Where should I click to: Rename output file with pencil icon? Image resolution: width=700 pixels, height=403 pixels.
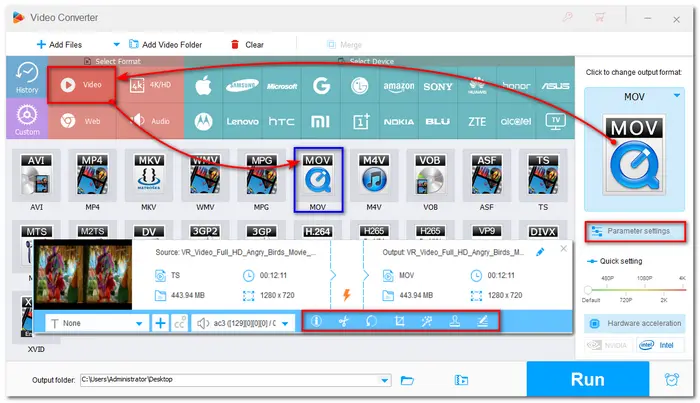coord(540,252)
